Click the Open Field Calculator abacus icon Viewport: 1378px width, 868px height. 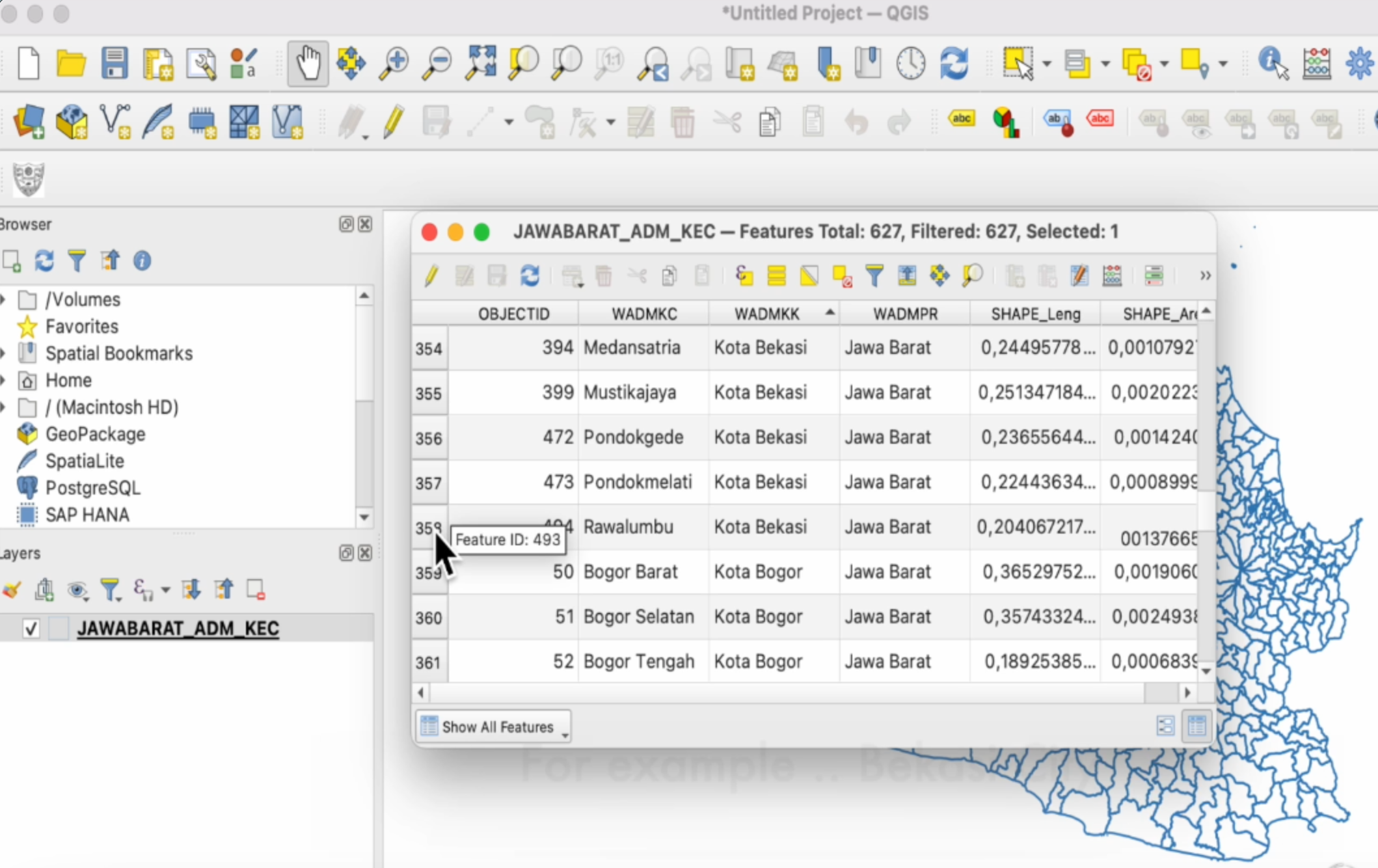coord(1112,276)
